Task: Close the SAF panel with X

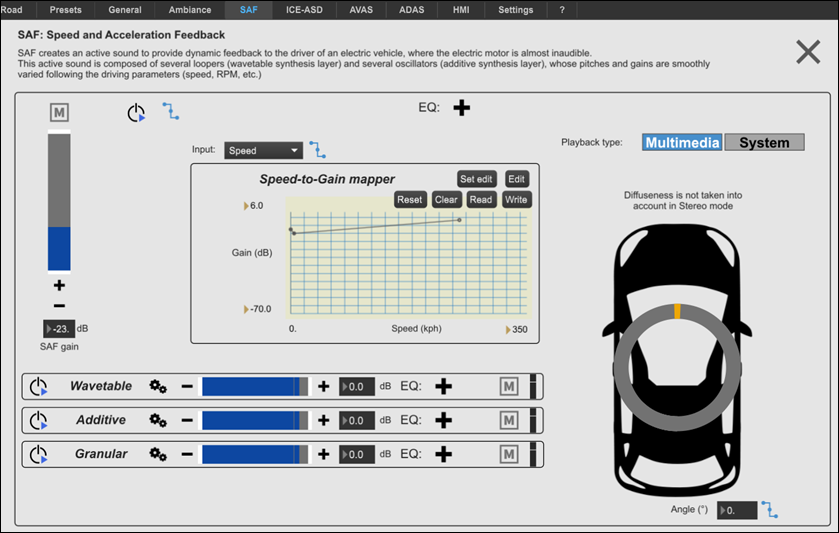Action: pyautogui.click(x=808, y=52)
